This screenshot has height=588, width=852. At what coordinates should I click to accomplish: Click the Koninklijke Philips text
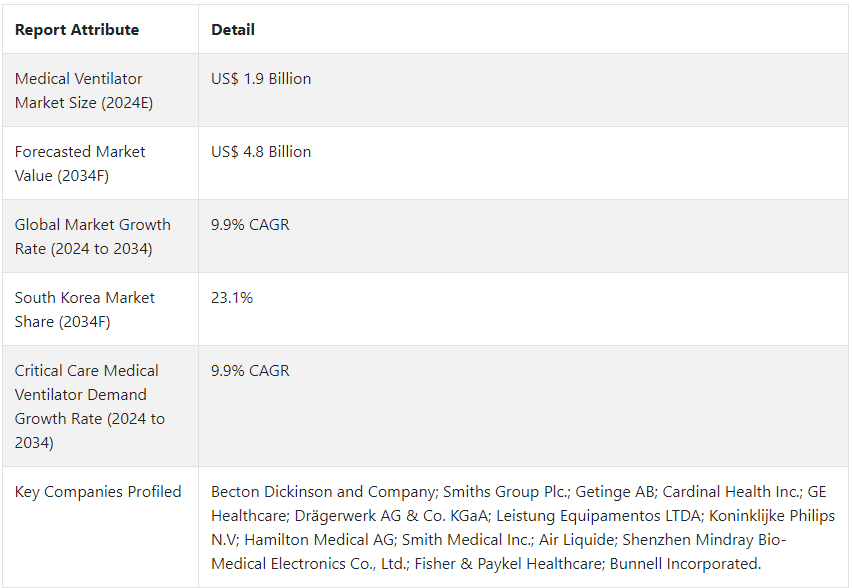pos(772,515)
